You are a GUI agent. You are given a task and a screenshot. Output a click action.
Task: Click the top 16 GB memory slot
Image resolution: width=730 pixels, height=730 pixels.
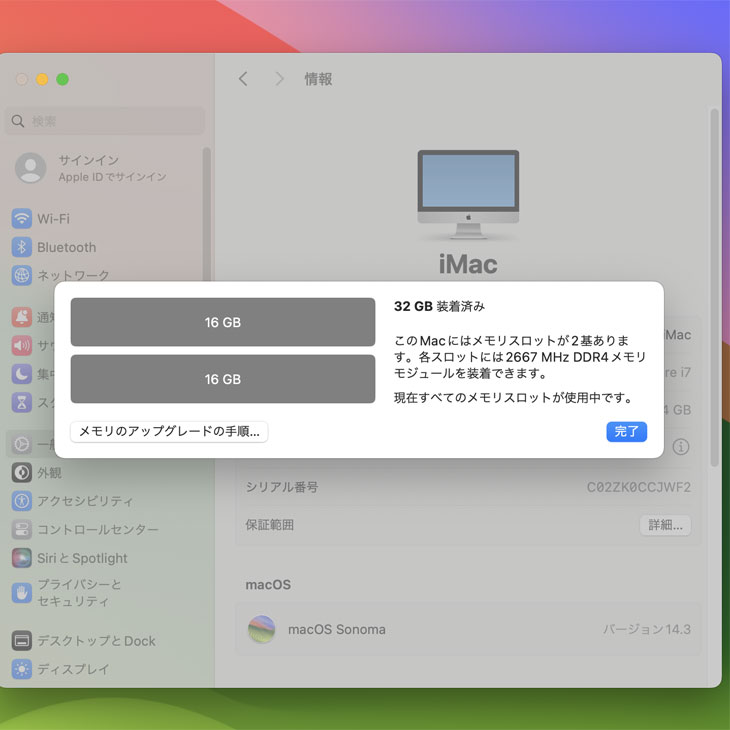pyautogui.click(x=223, y=322)
